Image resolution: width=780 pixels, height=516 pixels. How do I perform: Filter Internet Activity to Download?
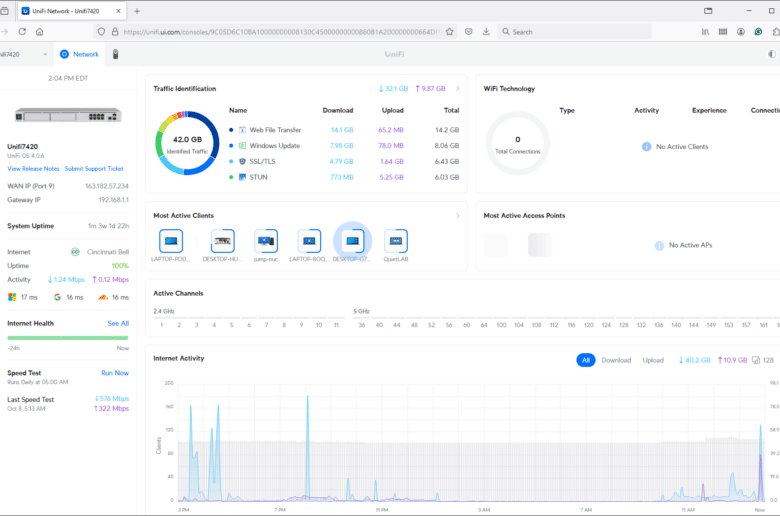(616, 360)
